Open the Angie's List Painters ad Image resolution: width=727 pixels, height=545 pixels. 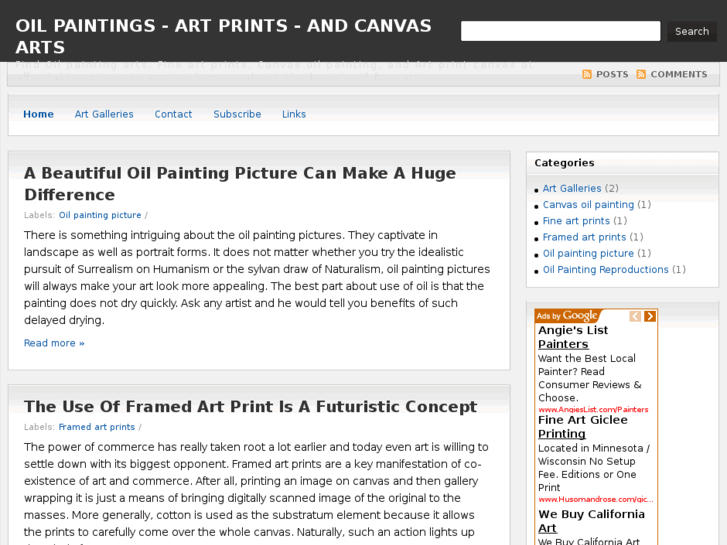(x=573, y=337)
